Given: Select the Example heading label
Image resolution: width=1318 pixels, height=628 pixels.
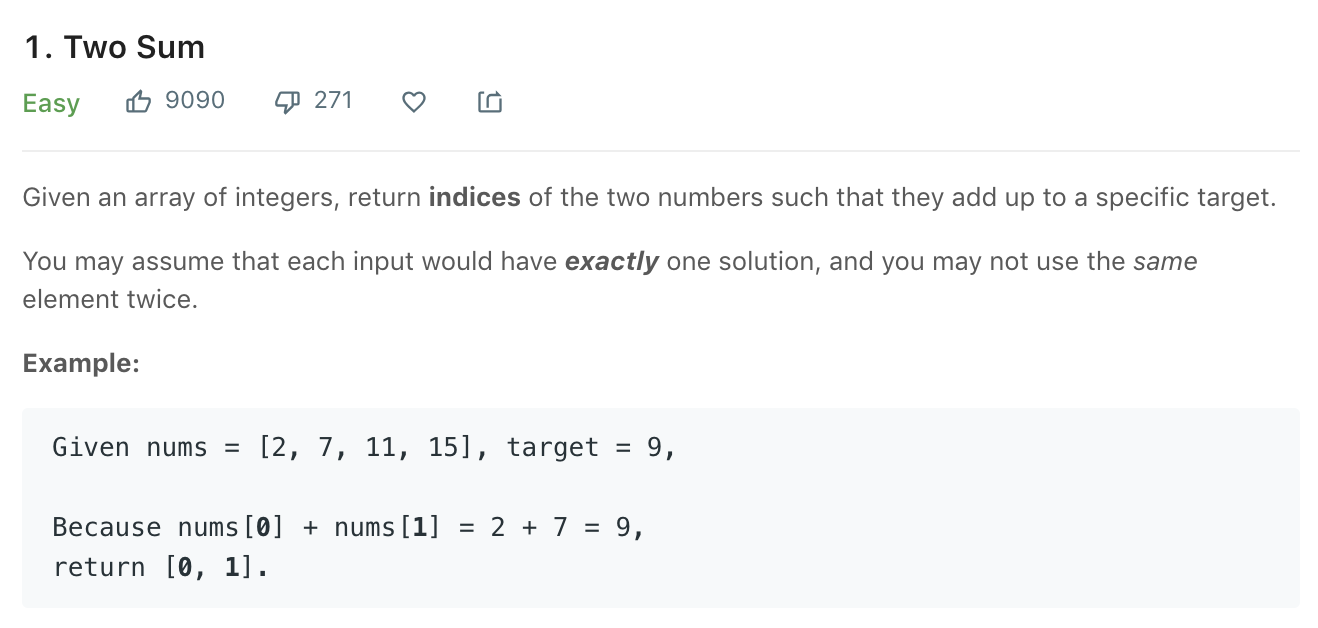Looking at the screenshot, I should [x=81, y=363].
